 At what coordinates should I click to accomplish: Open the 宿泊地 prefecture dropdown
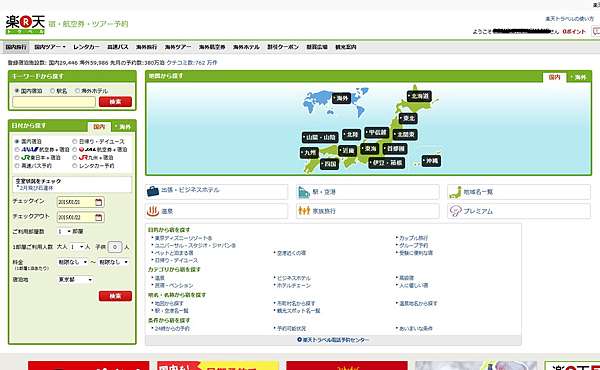(75, 280)
